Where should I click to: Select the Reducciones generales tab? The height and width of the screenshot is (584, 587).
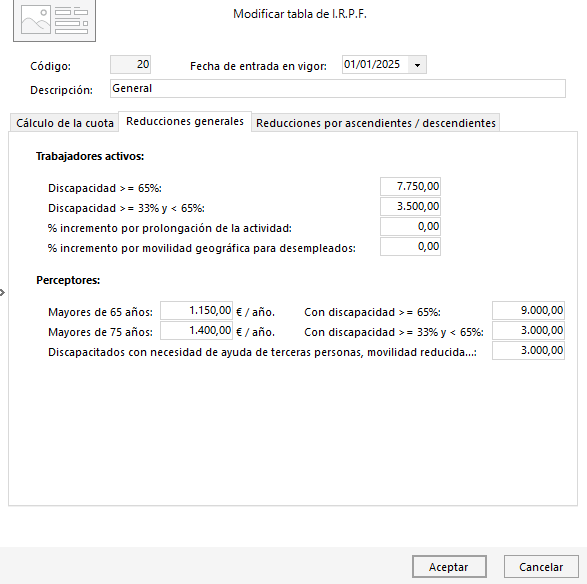(185, 121)
